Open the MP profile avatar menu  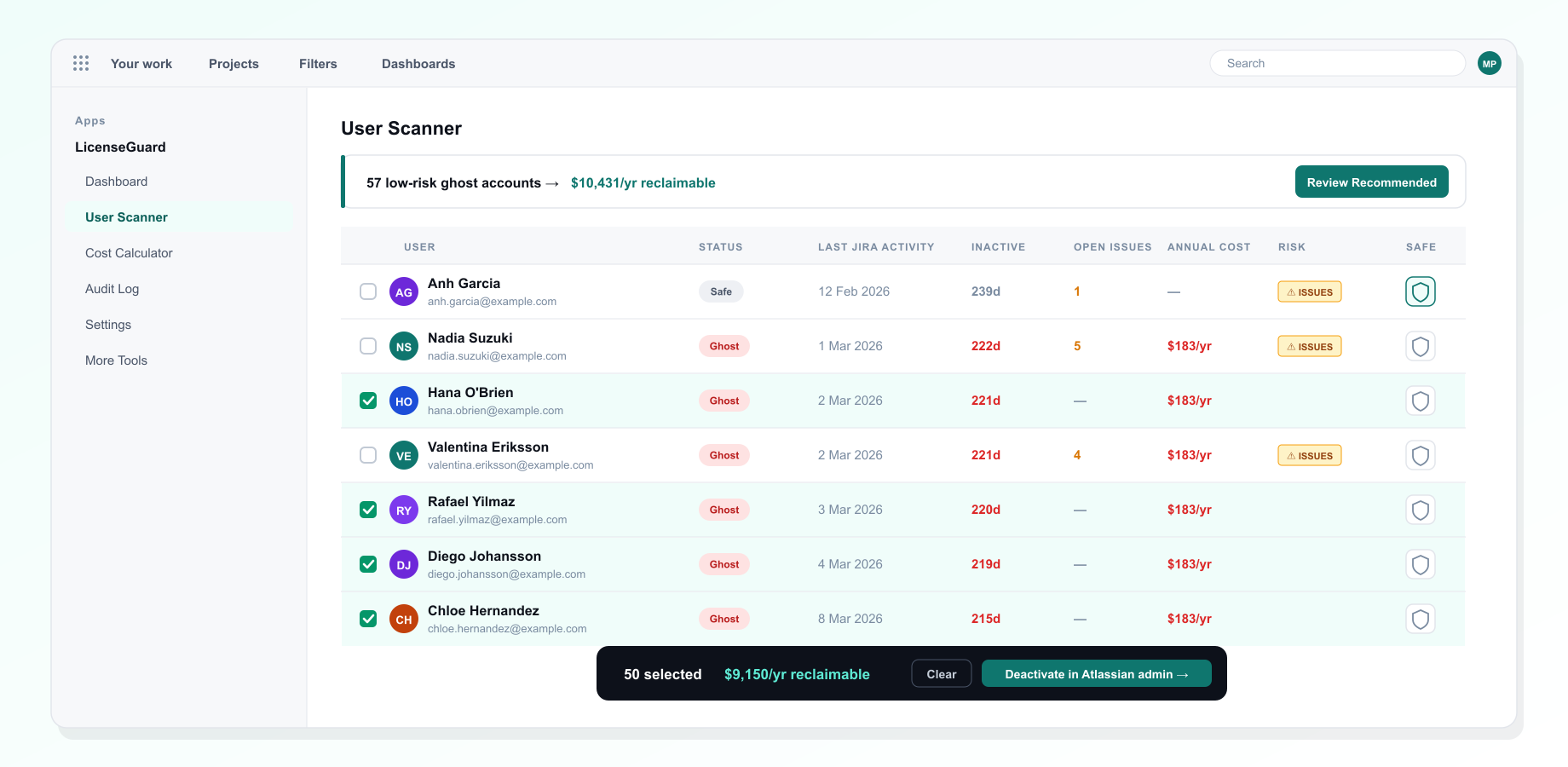[x=1490, y=63]
